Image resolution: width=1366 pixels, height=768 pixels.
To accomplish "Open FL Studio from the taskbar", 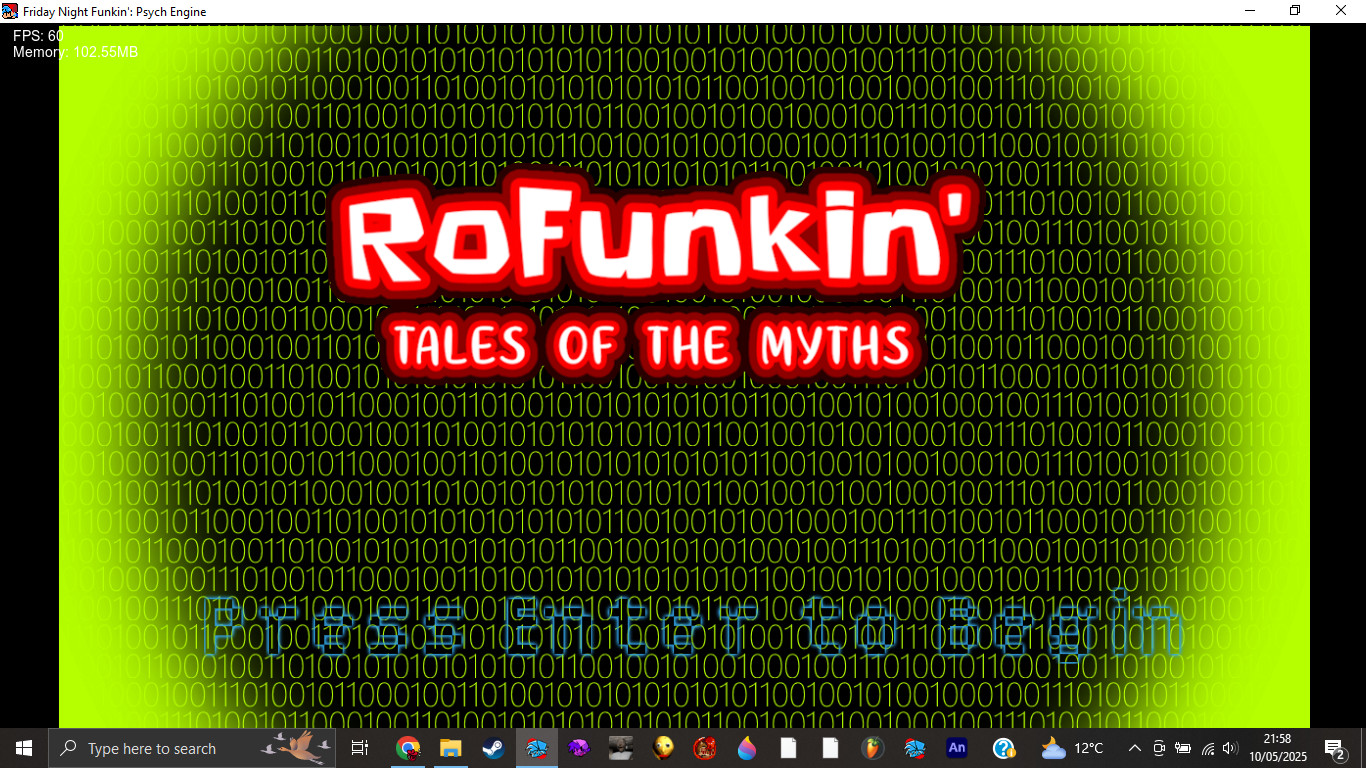I will click(873, 748).
